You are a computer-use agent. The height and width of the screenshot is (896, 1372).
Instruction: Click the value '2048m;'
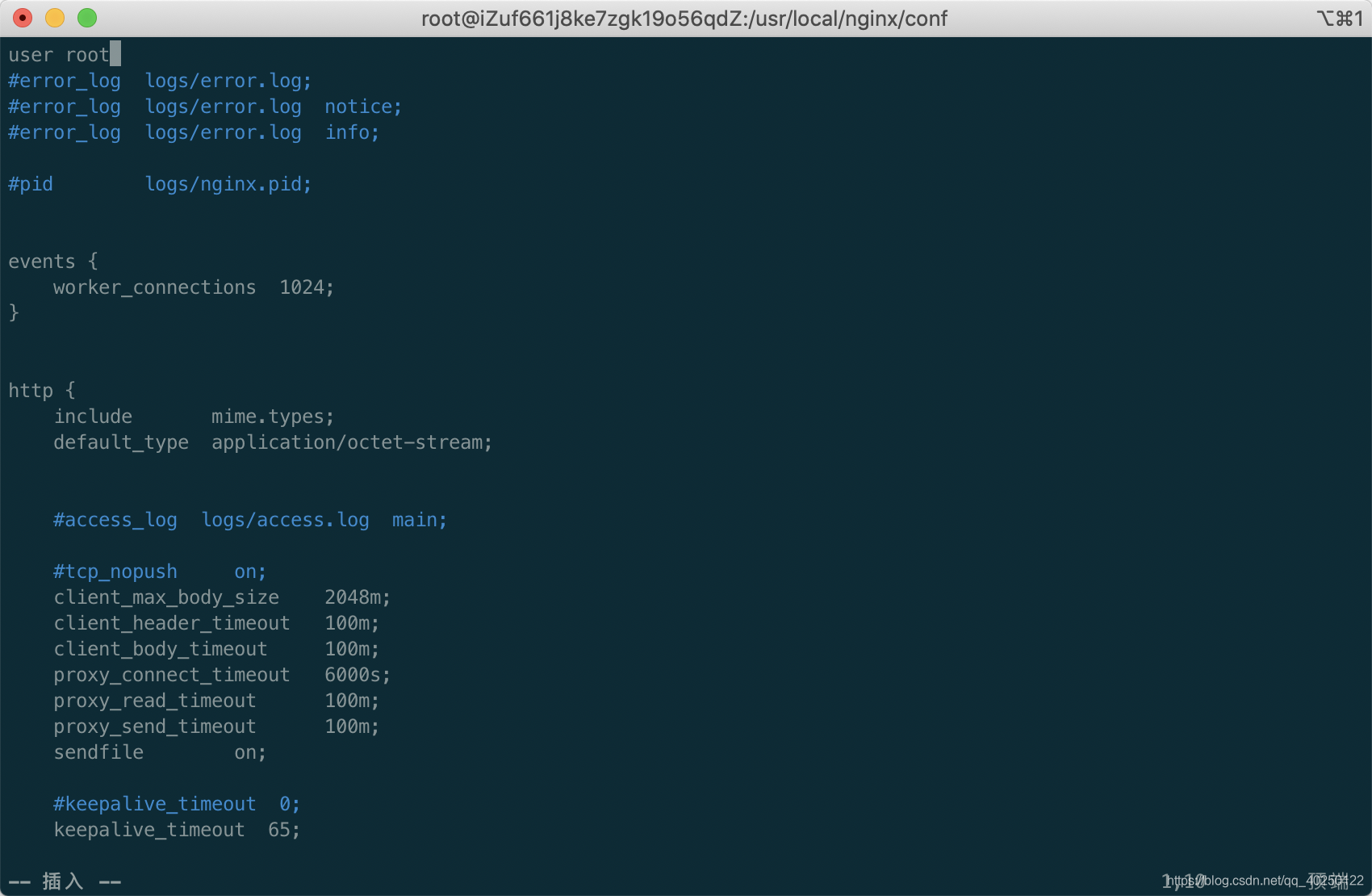pos(358,597)
